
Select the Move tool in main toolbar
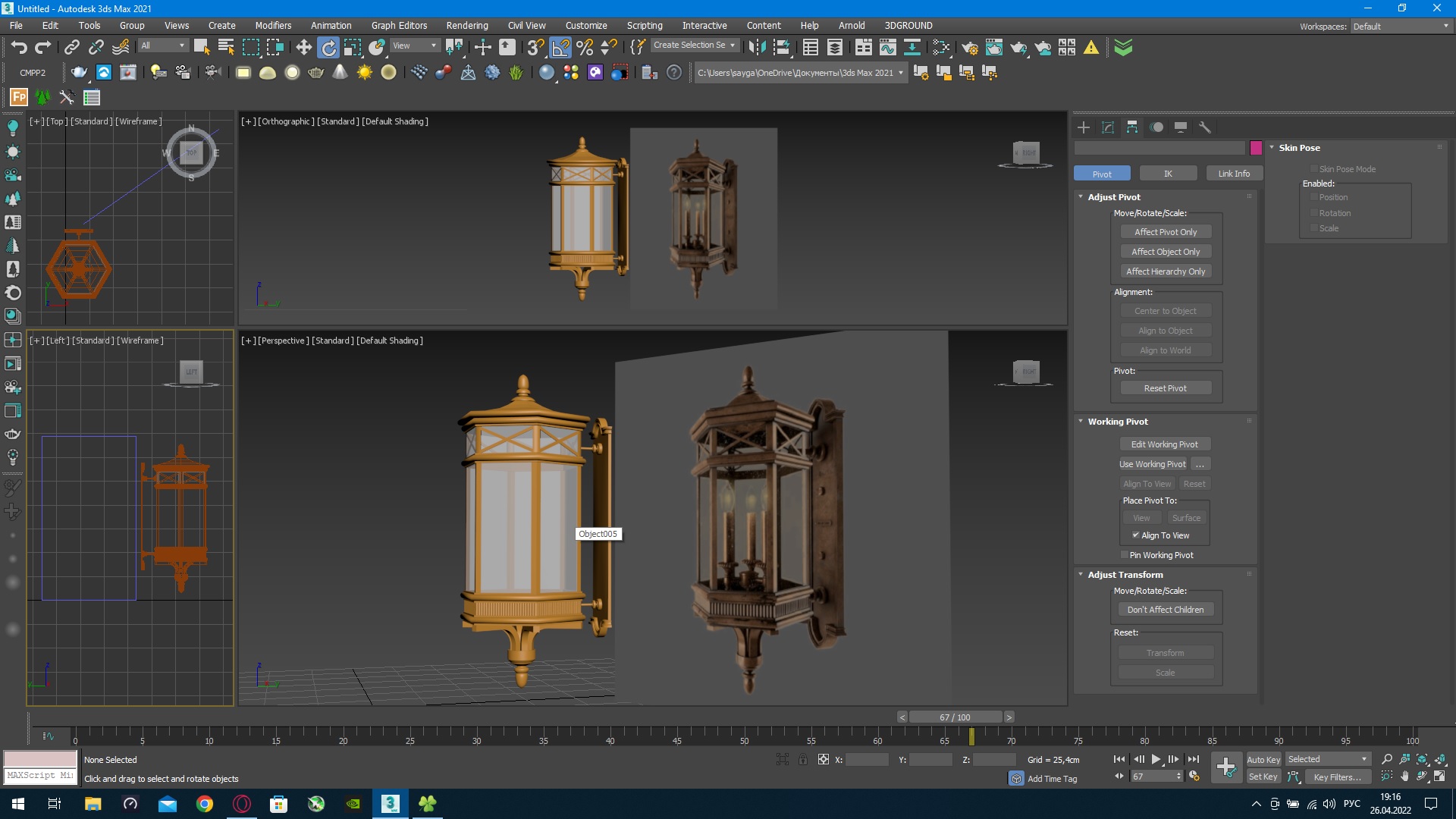303,48
